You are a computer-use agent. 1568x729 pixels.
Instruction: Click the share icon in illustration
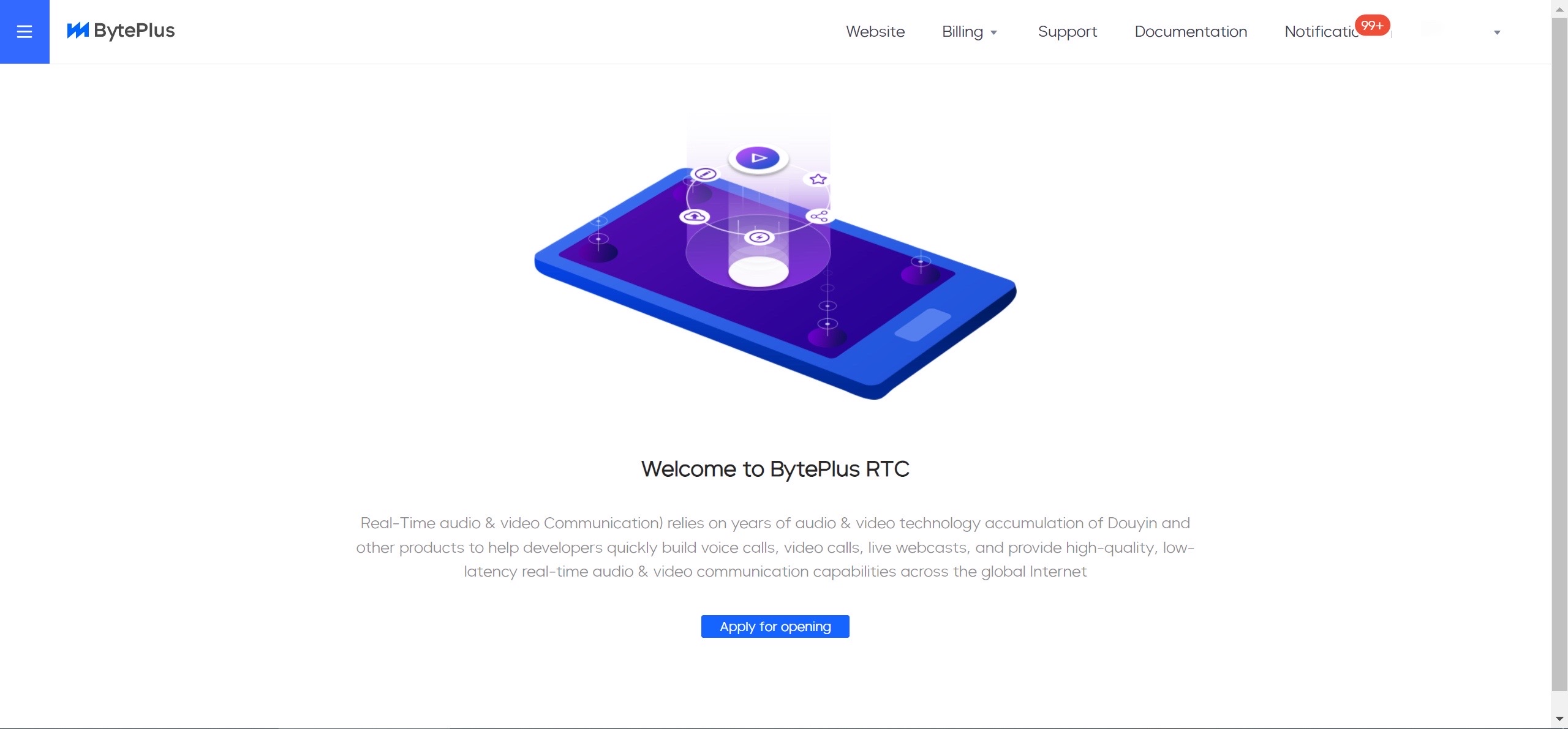819,216
